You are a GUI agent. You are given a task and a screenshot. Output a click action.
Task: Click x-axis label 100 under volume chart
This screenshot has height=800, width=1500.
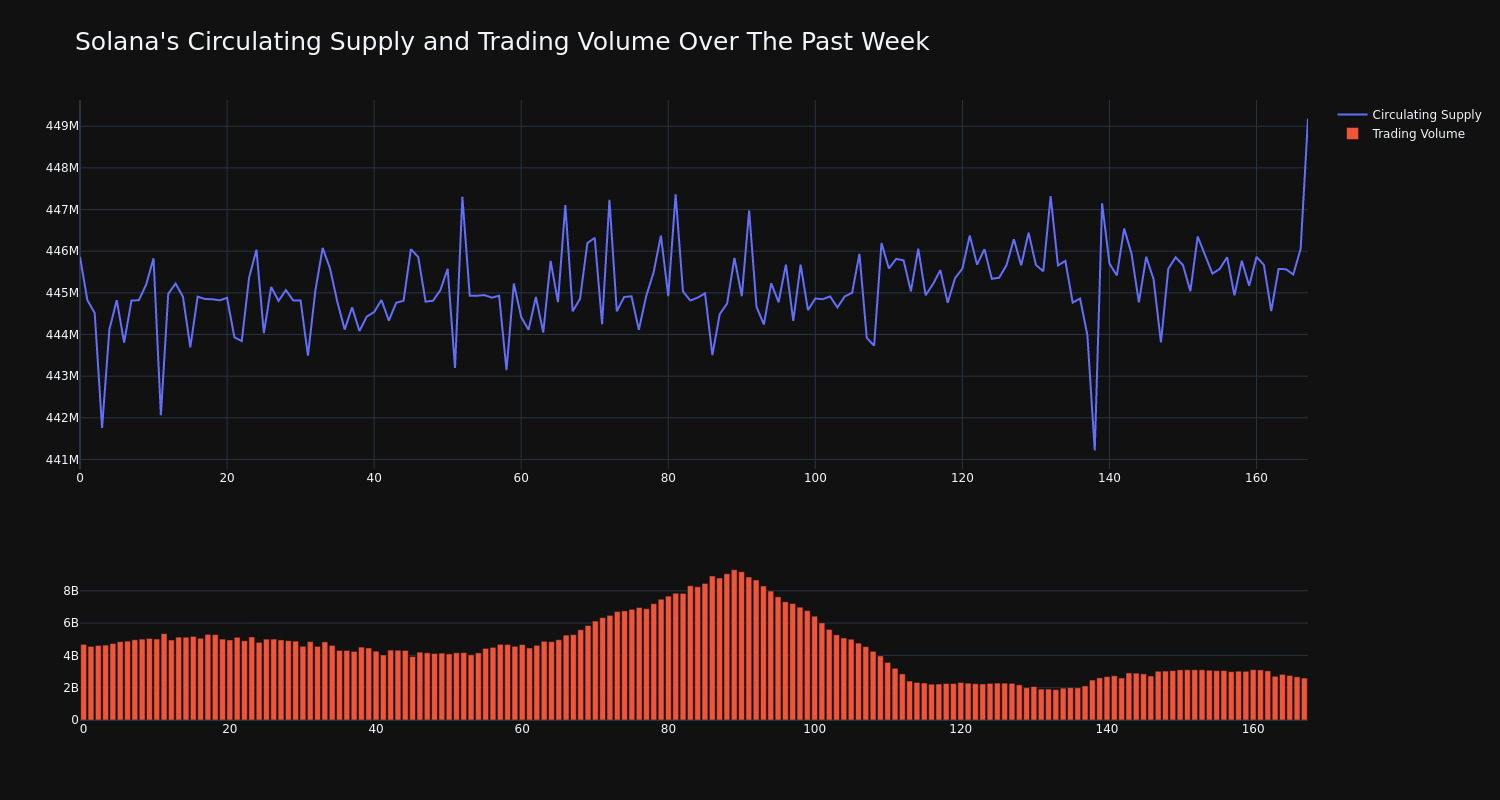click(814, 729)
